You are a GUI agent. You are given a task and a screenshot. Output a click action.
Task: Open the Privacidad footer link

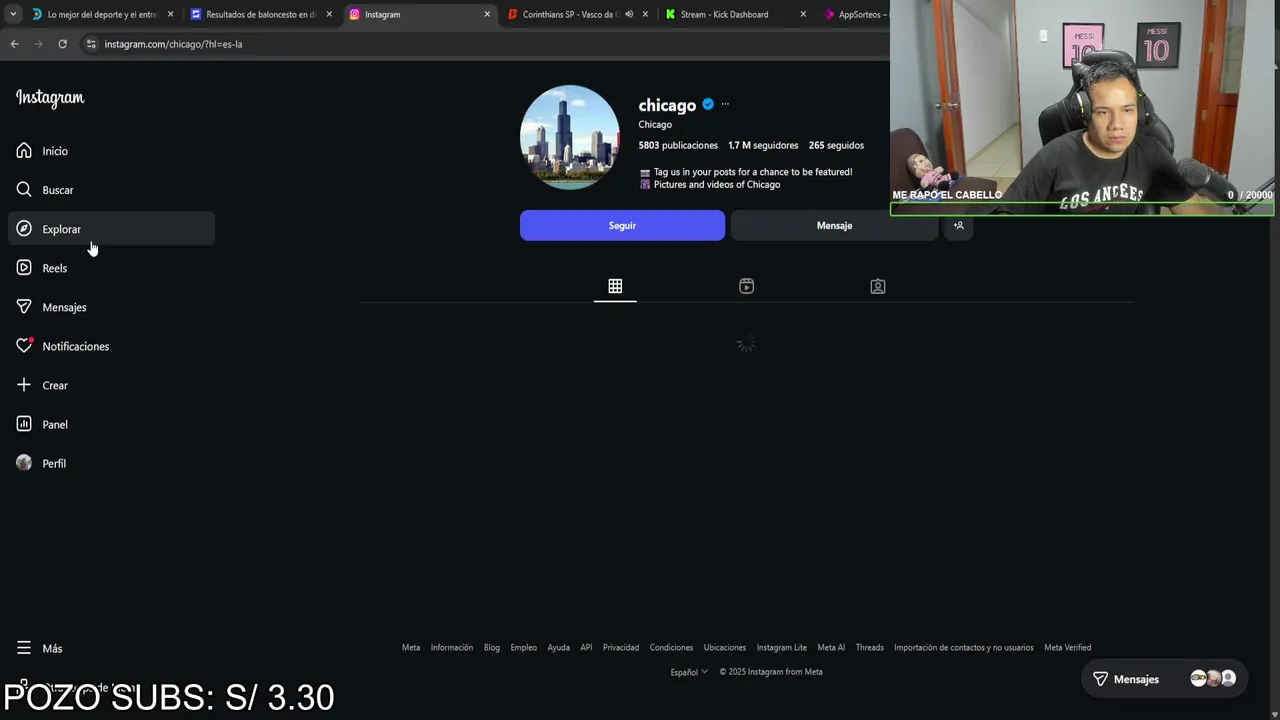tap(621, 647)
